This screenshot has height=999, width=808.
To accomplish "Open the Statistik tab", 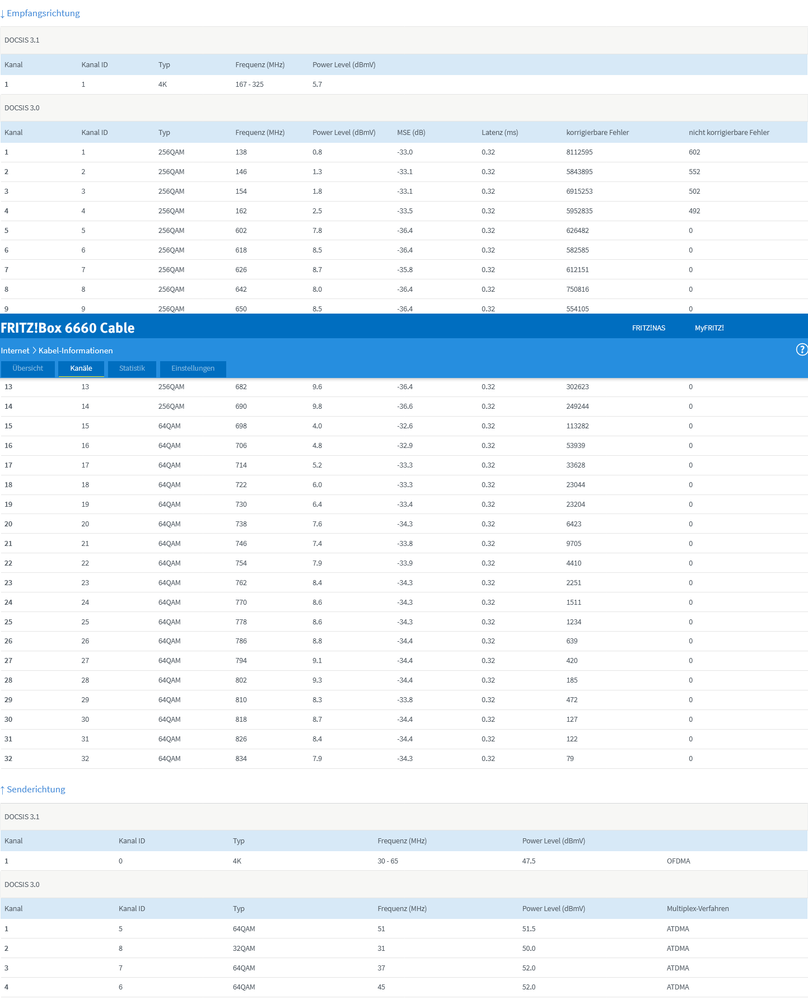I will coord(132,368).
